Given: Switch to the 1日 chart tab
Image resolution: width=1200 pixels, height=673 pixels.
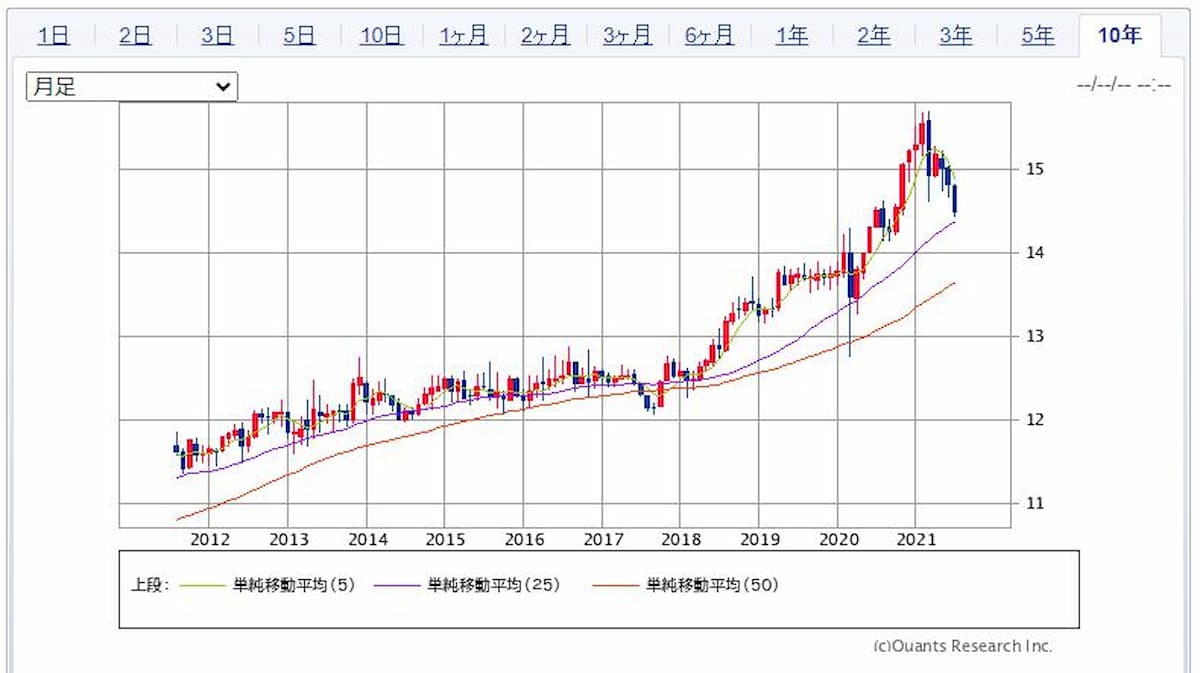Looking at the screenshot, I should [53, 36].
